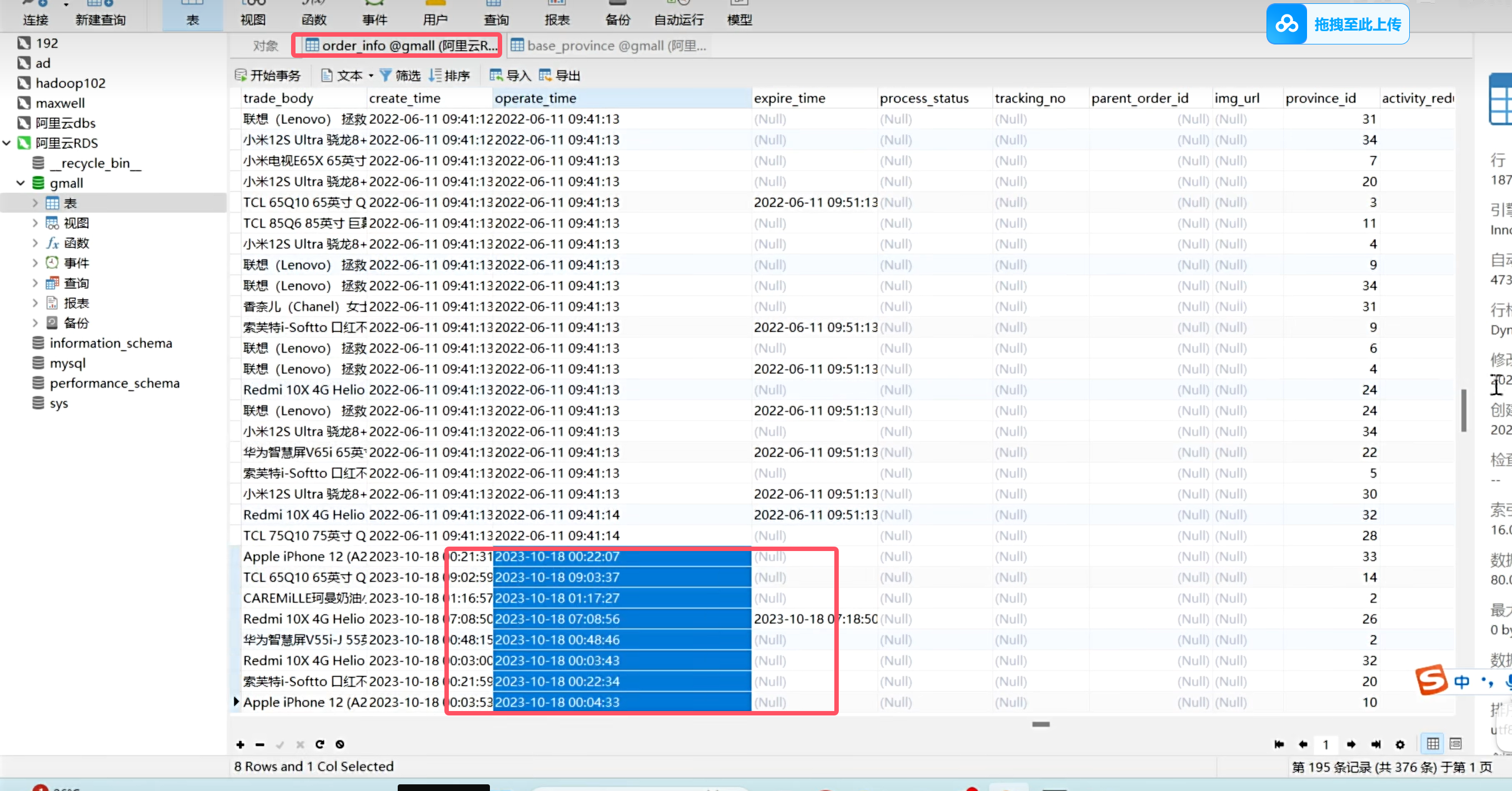
Task: Click the Begin Transaction (开始事务) button
Action: (268, 75)
